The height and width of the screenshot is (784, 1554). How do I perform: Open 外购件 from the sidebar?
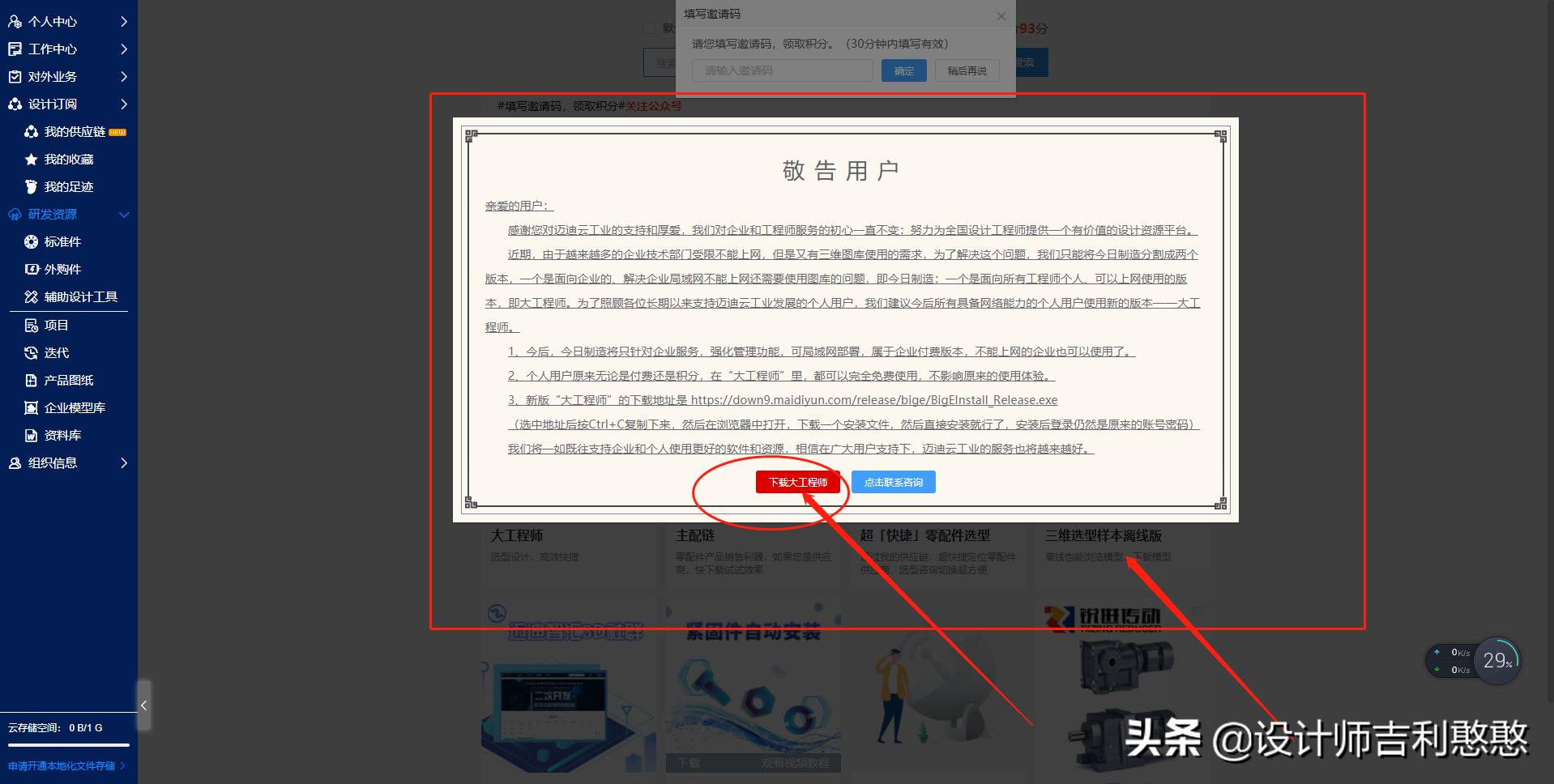coord(30,269)
